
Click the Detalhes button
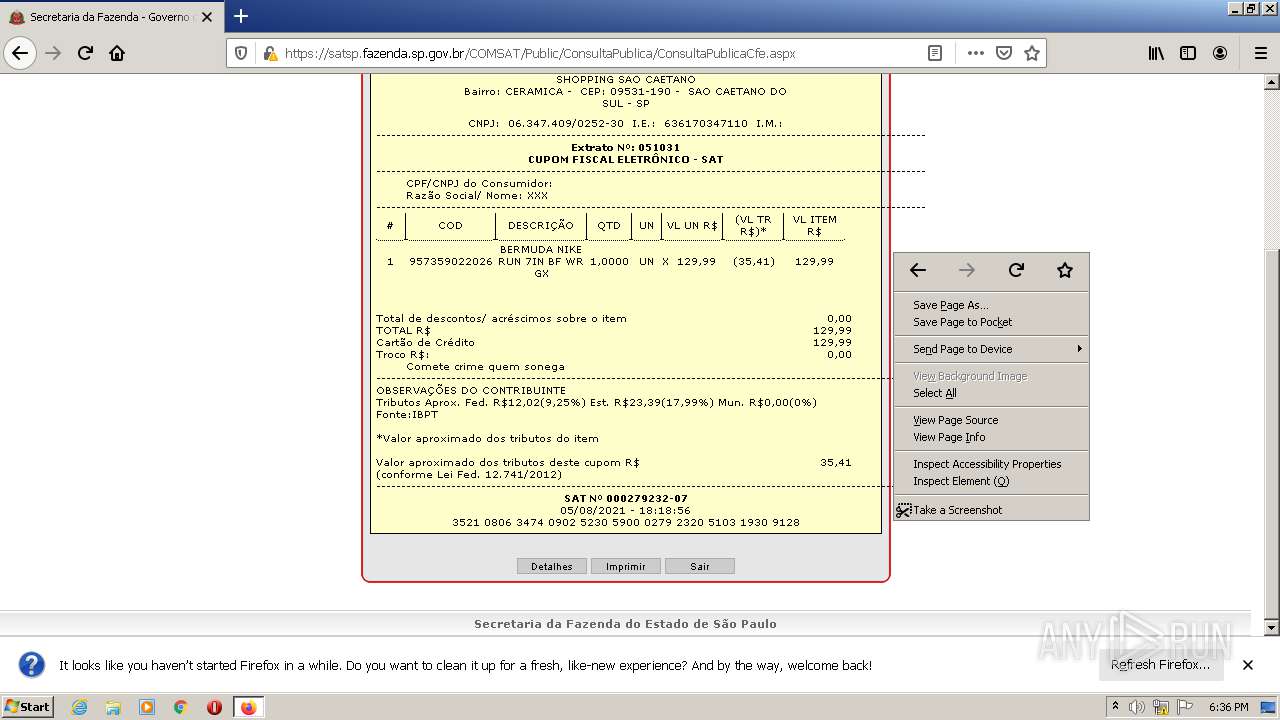tap(552, 566)
